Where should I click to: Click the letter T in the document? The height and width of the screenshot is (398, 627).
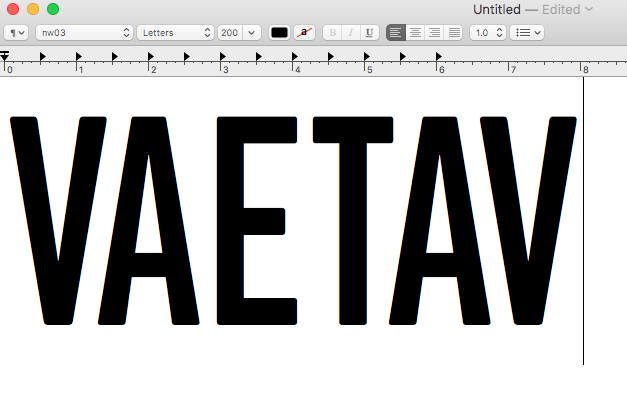point(353,221)
